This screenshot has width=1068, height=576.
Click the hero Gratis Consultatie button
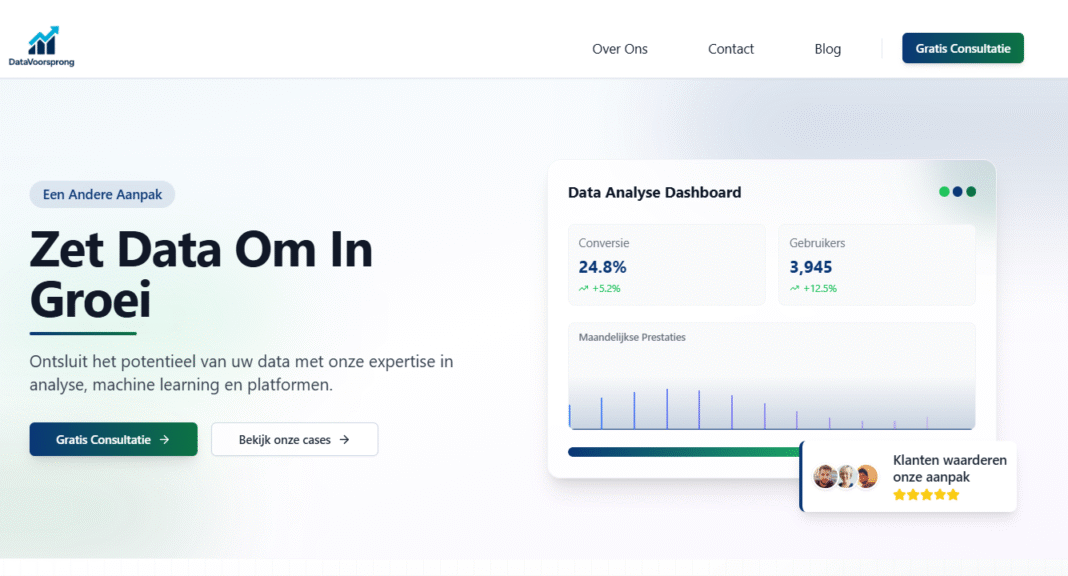pos(113,439)
